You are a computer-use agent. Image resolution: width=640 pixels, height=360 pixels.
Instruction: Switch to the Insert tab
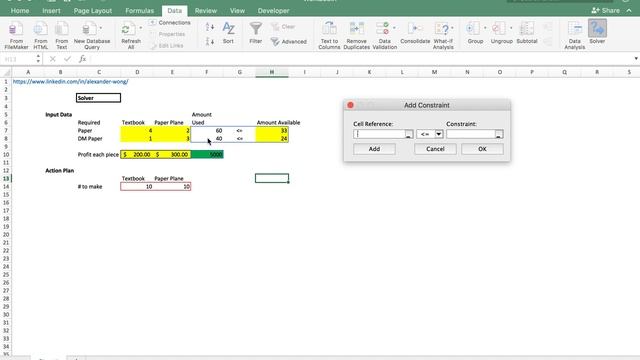pos(51,11)
